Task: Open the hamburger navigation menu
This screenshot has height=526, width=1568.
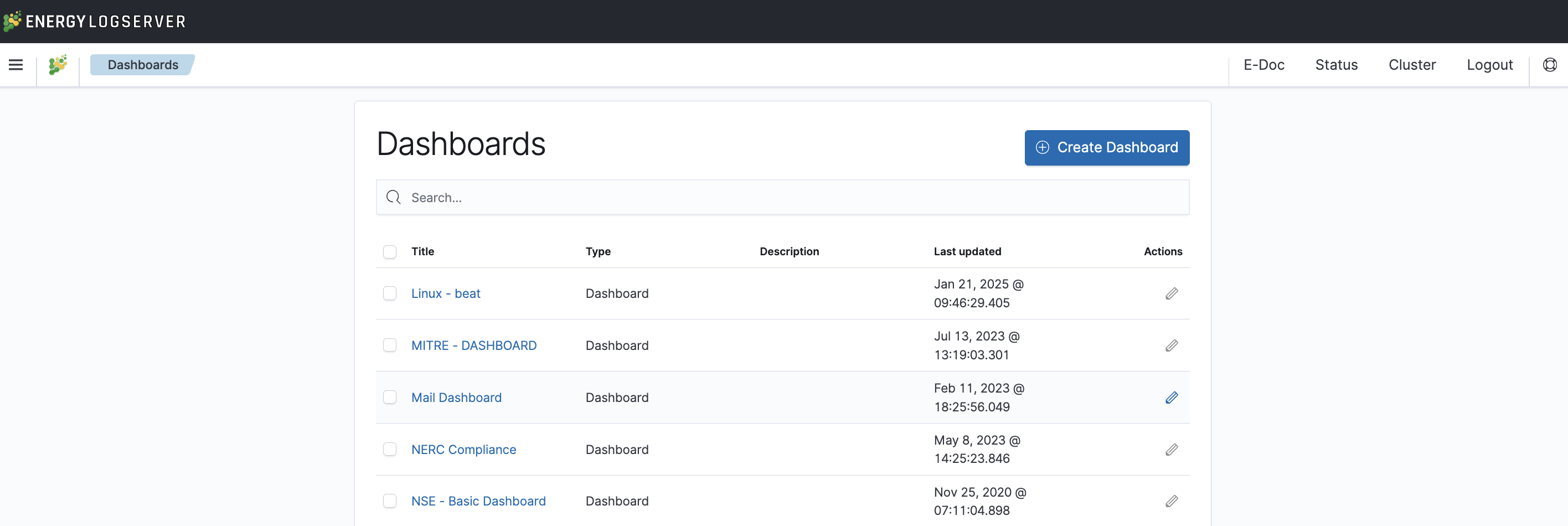Action: pos(16,65)
